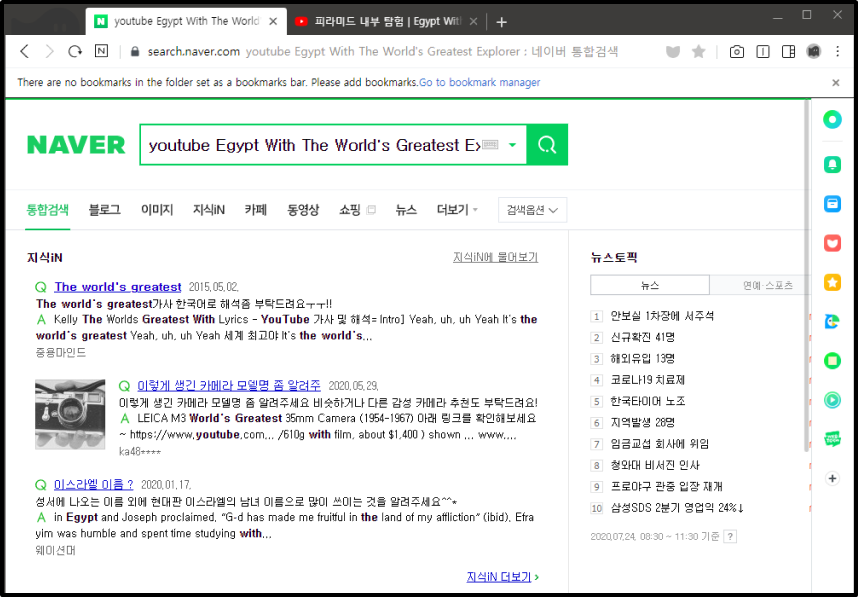
Task: Click the green magnifier search button
Action: pos(547,144)
